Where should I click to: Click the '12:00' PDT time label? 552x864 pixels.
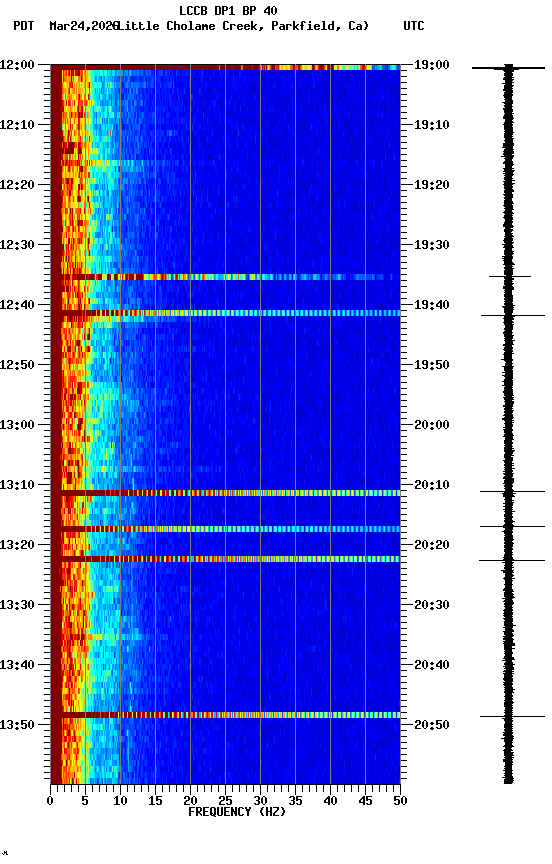point(17,65)
